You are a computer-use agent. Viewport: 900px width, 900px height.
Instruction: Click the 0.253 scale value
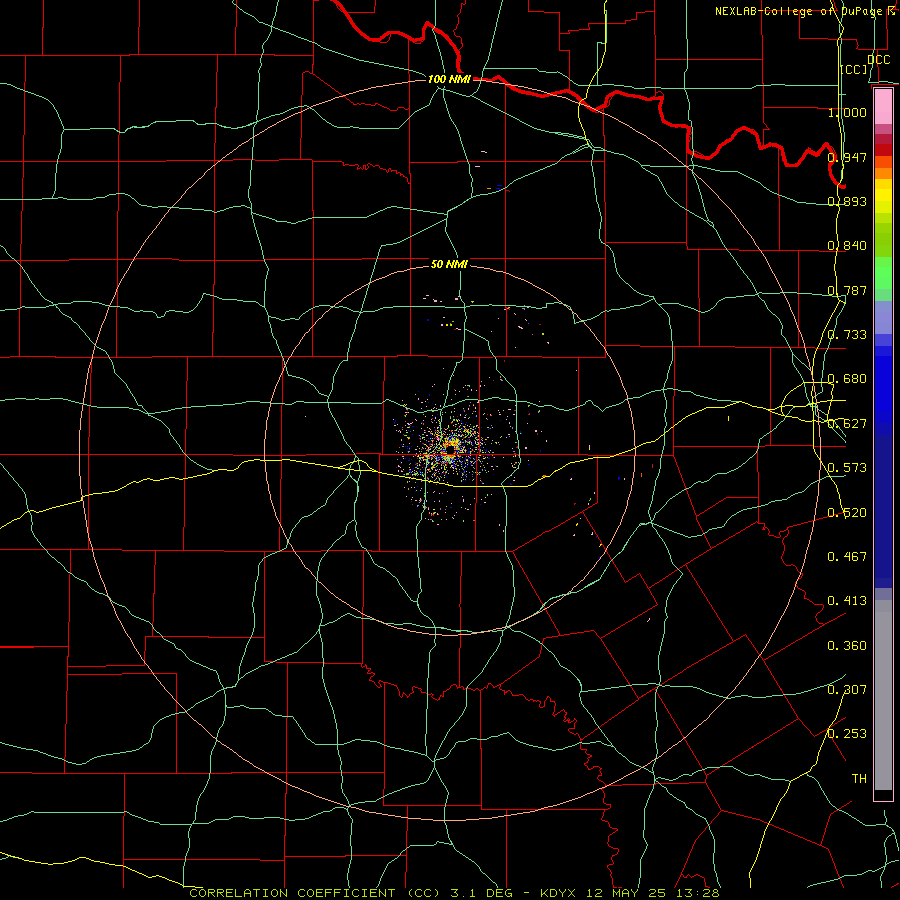click(x=847, y=734)
